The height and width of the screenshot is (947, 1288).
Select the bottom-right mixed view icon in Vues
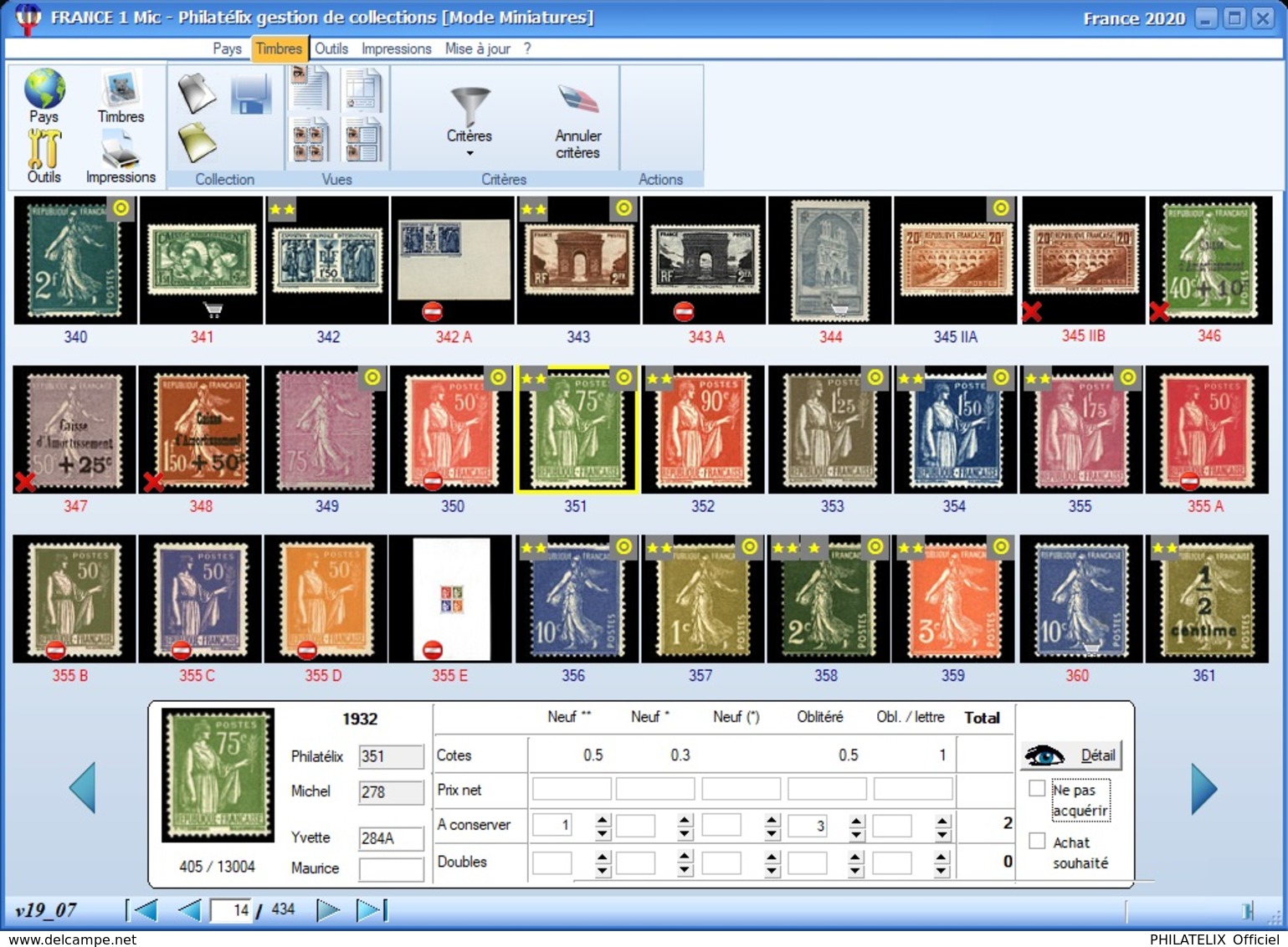click(x=363, y=140)
